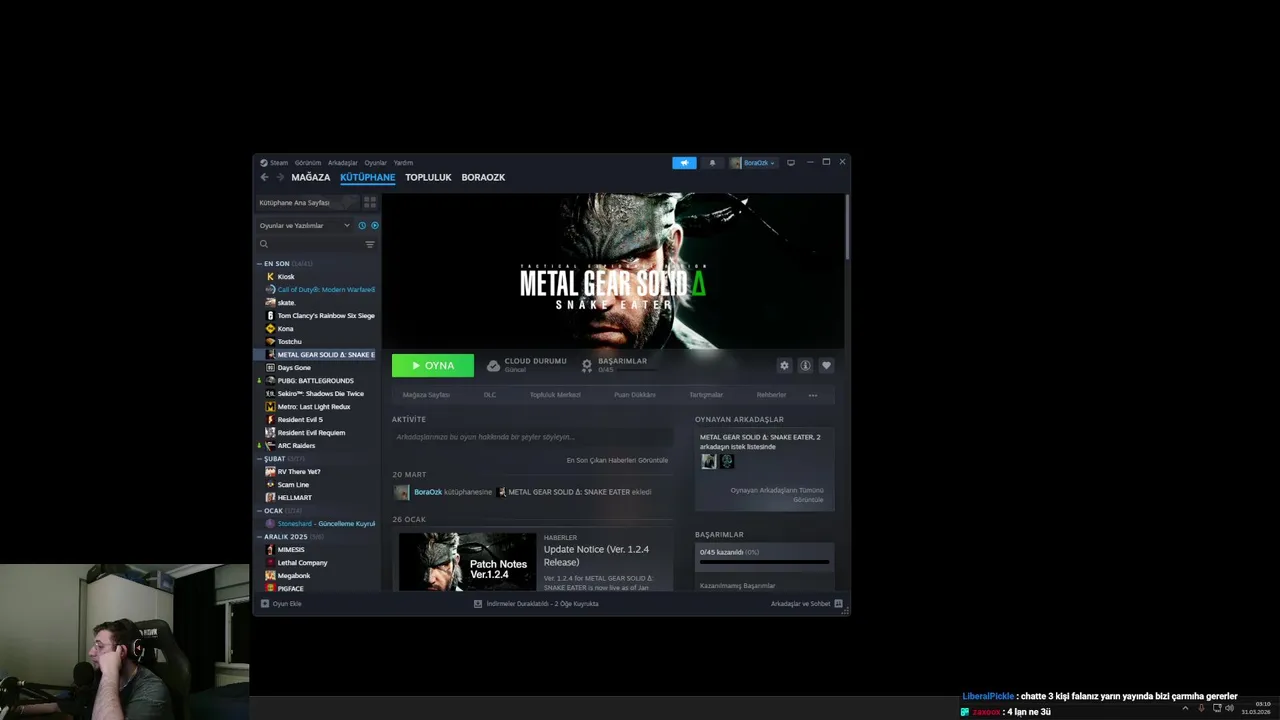This screenshot has height=720, width=1280.
Task: Click Kütüphane Ana Sayfası button
Action: 307,202
